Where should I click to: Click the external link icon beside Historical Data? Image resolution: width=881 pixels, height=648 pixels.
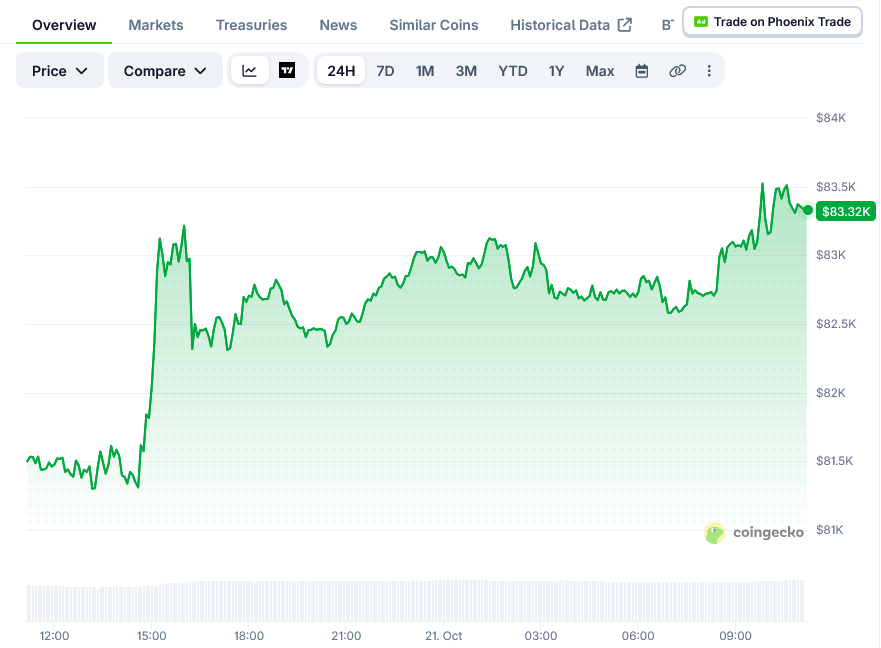pos(625,25)
